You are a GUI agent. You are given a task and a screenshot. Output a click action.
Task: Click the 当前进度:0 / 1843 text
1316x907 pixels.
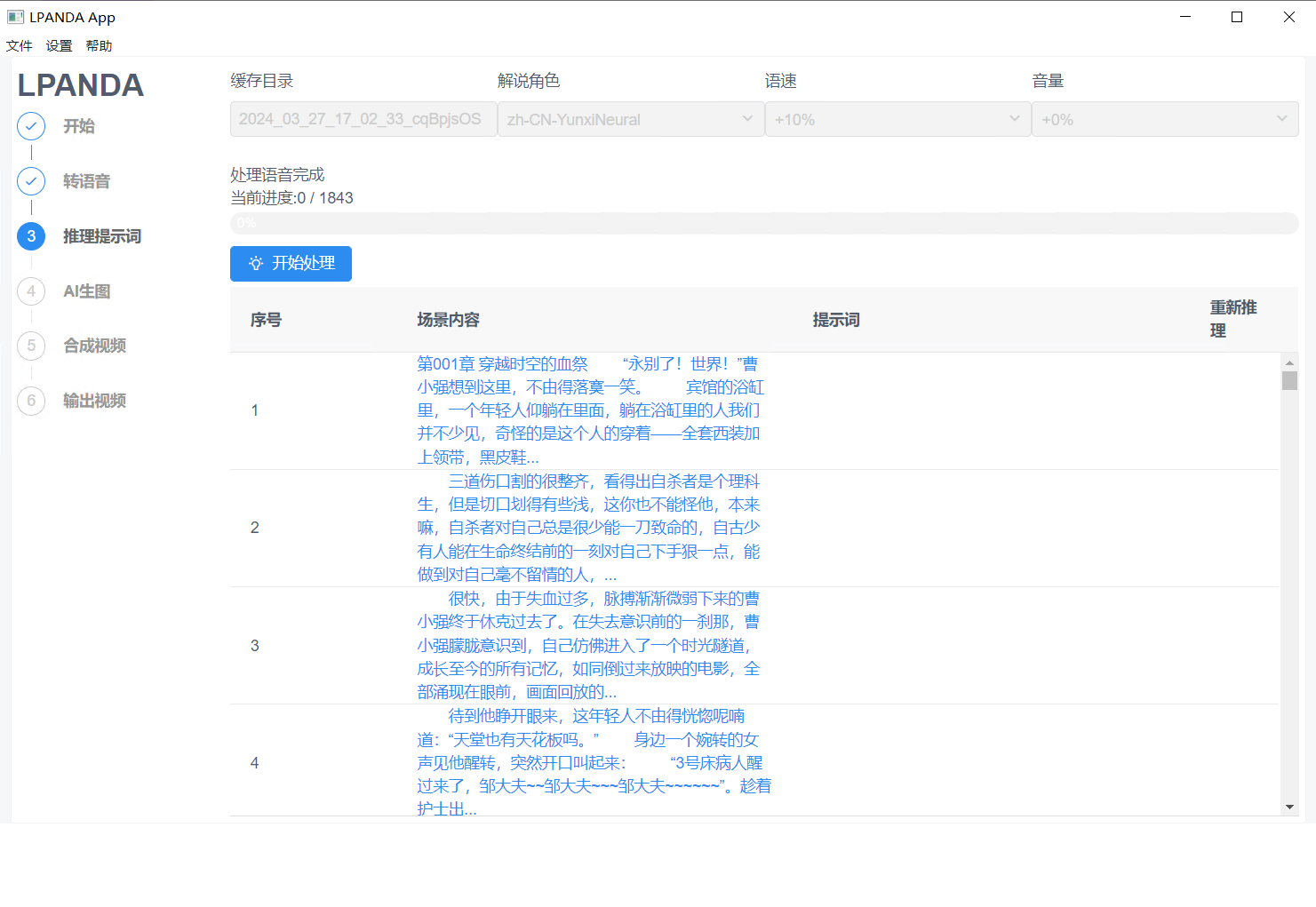(291, 198)
